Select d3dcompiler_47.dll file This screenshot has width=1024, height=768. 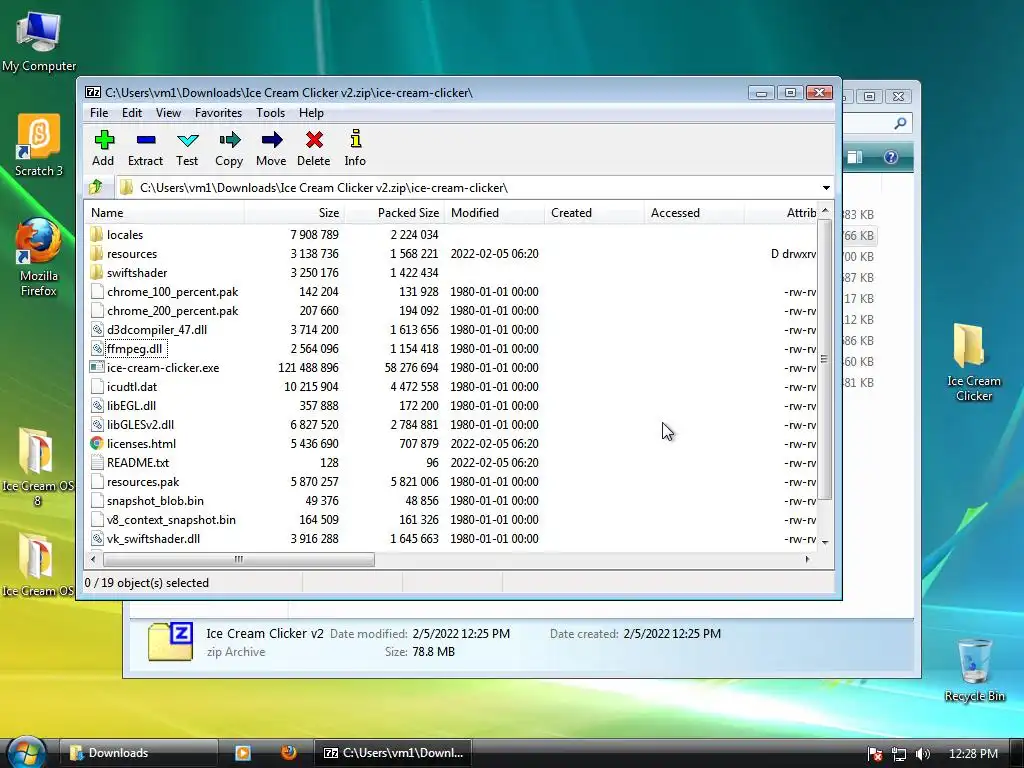149,330
